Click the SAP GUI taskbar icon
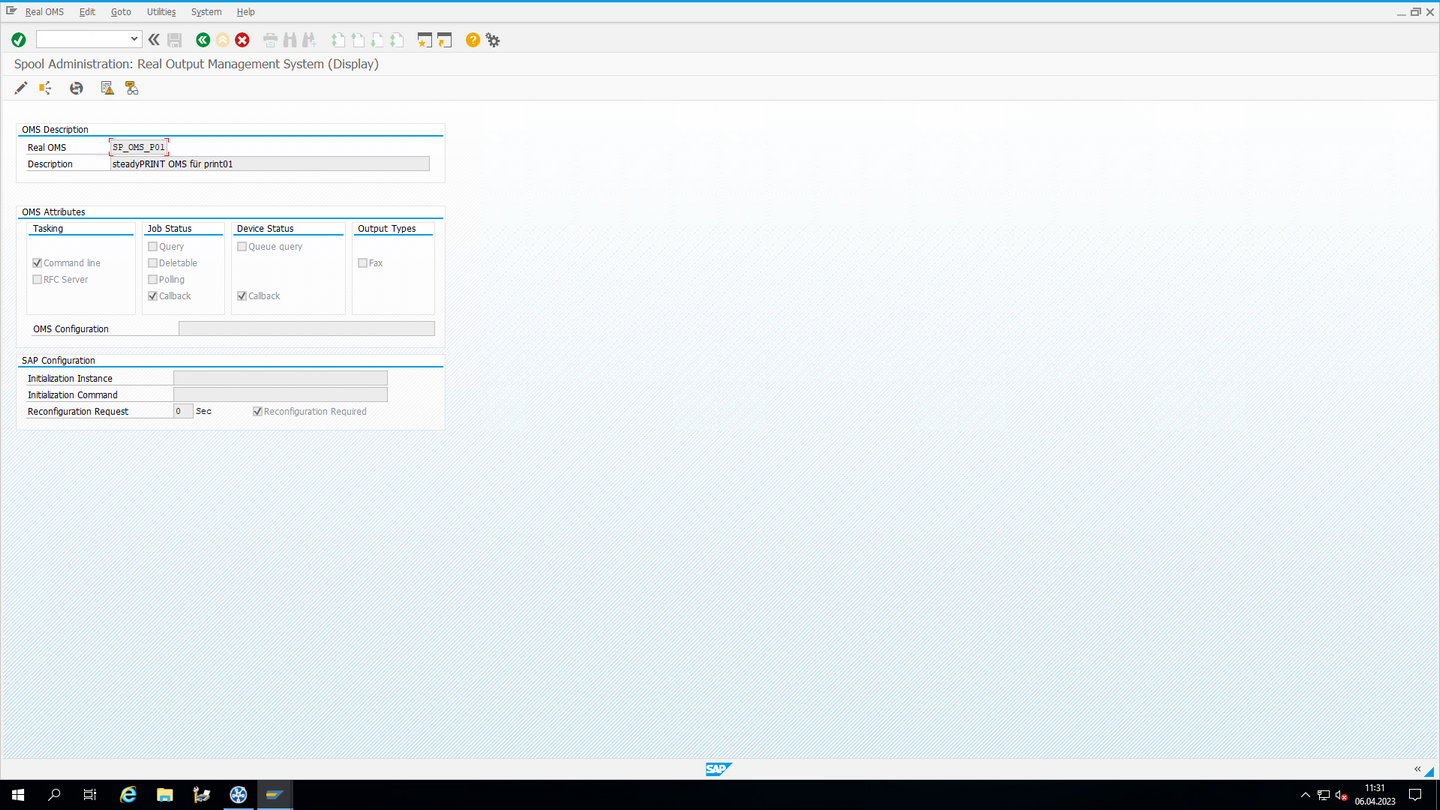The image size is (1440, 810). click(274, 795)
